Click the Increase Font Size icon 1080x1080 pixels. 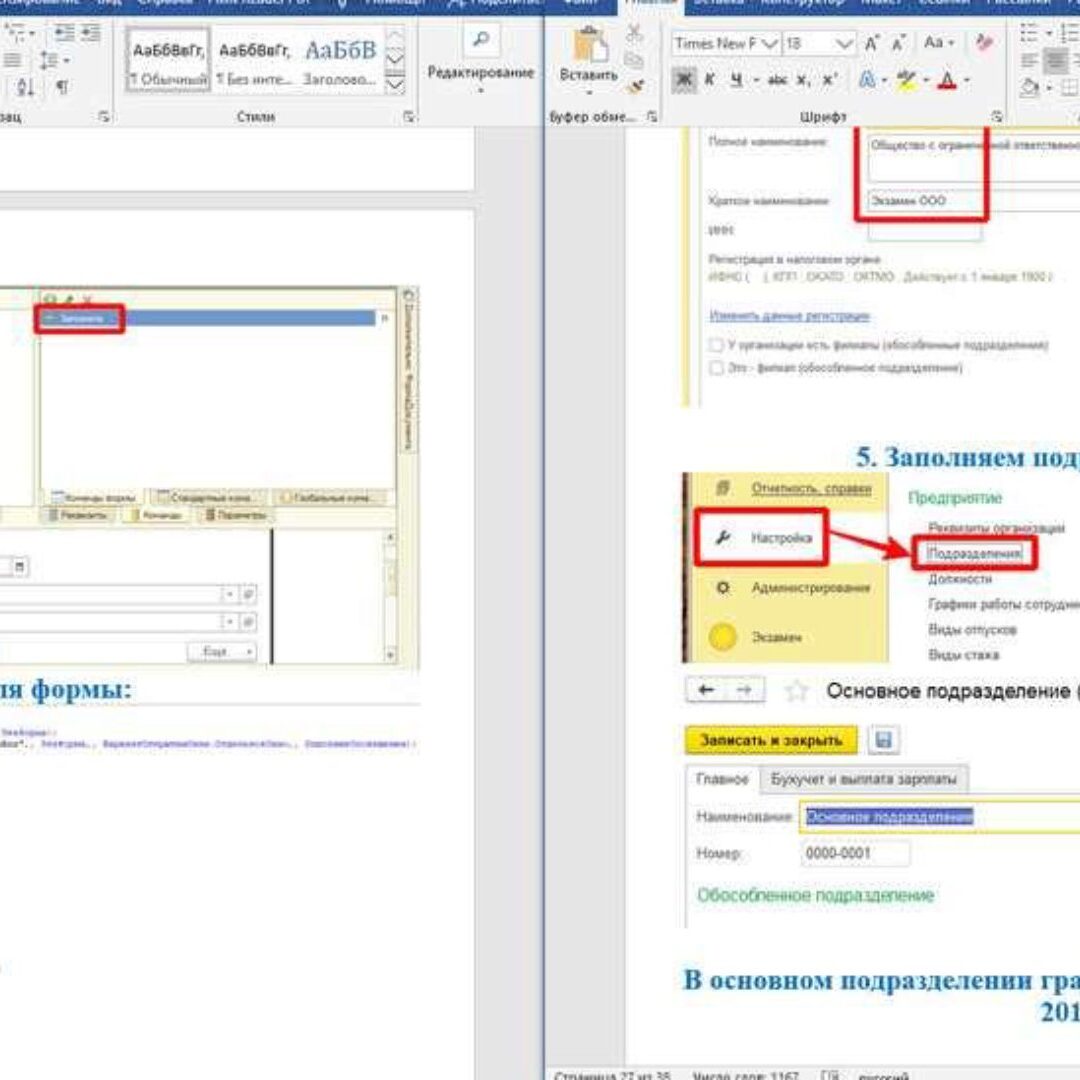tap(872, 44)
